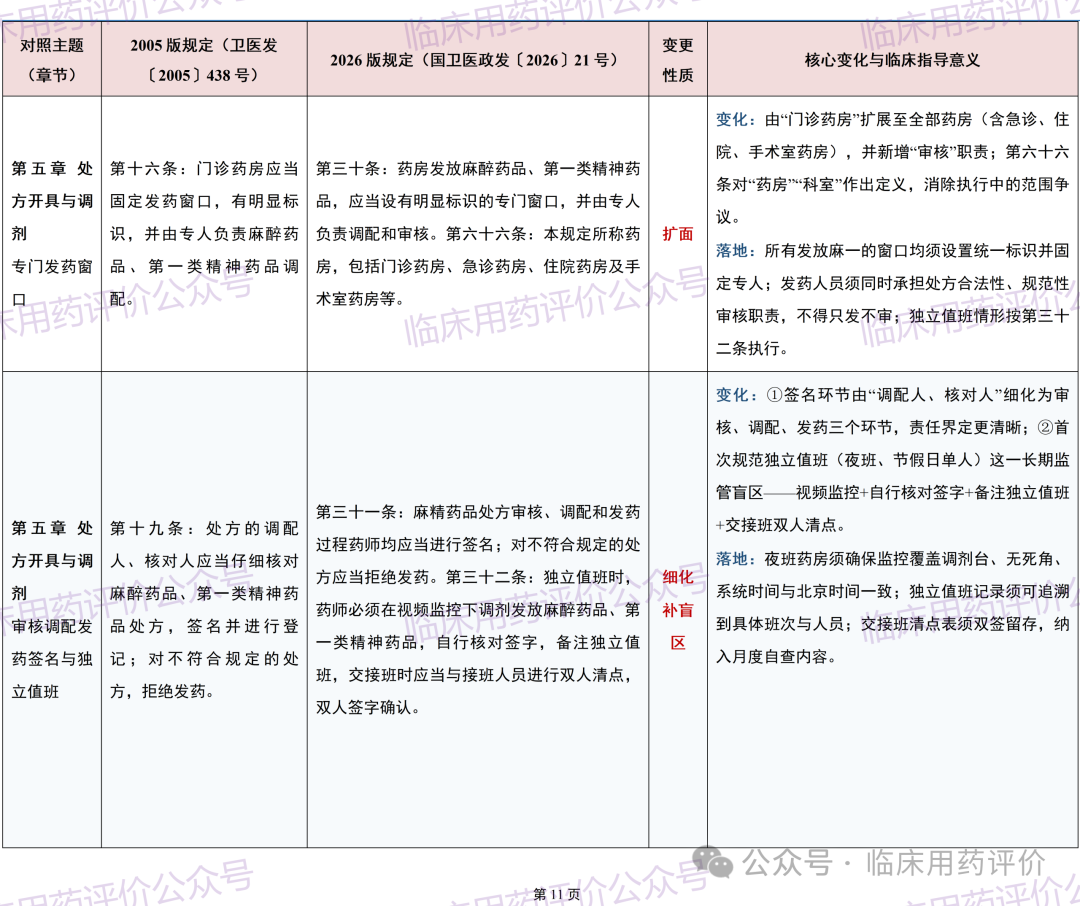1080x906 pixels.
Task: Click the '变化：①签名环节由“调配人、核对人”' paragraph
Action: pos(892,460)
